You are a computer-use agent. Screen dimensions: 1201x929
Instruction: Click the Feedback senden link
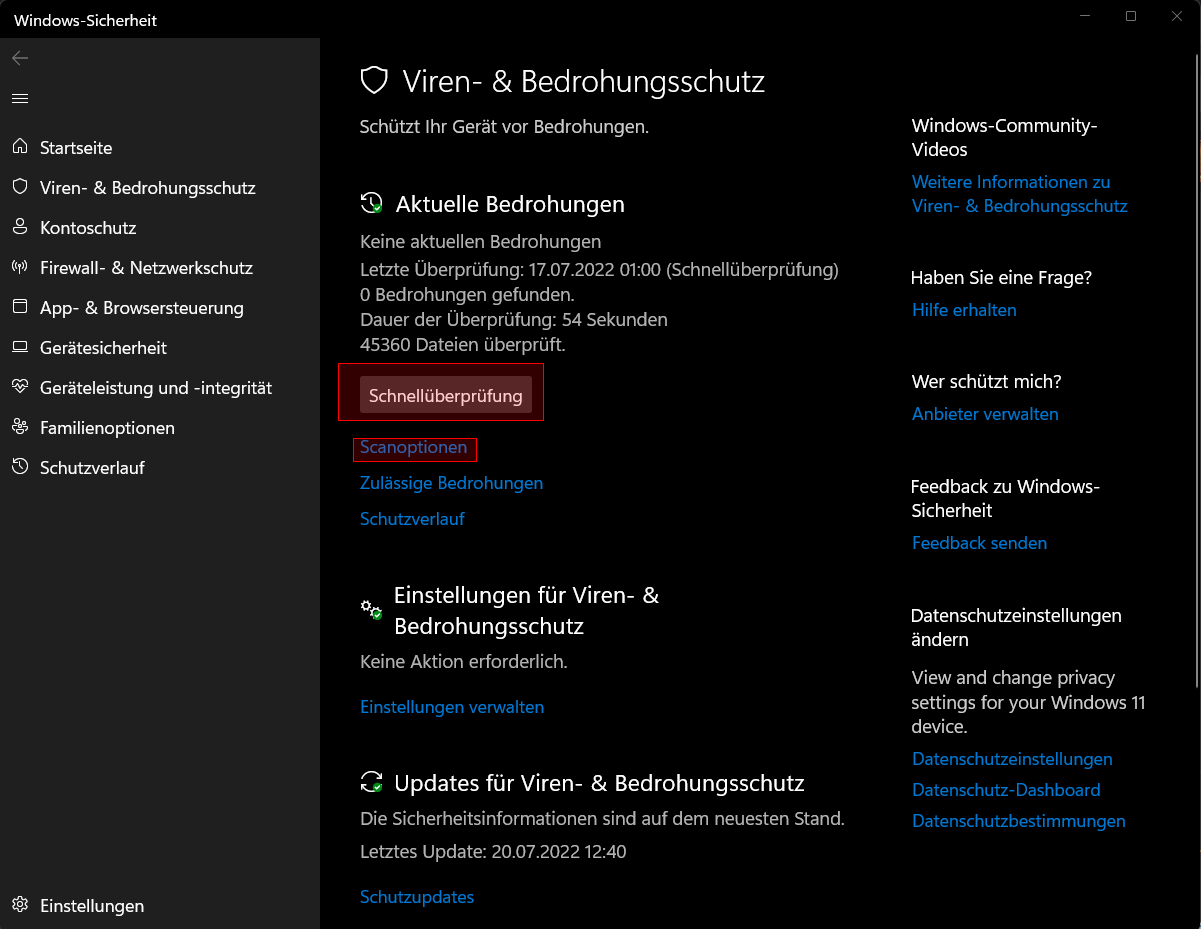tap(979, 543)
